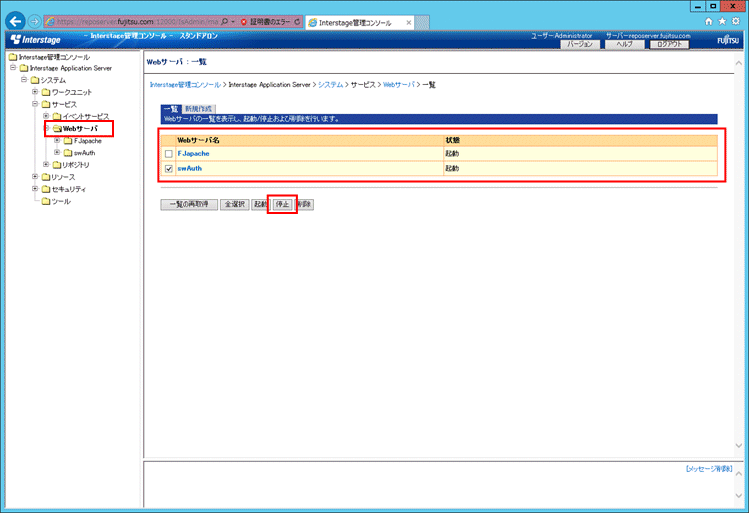
Task: Click the folder icon beside セキュリティ
Action: (46, 189)
